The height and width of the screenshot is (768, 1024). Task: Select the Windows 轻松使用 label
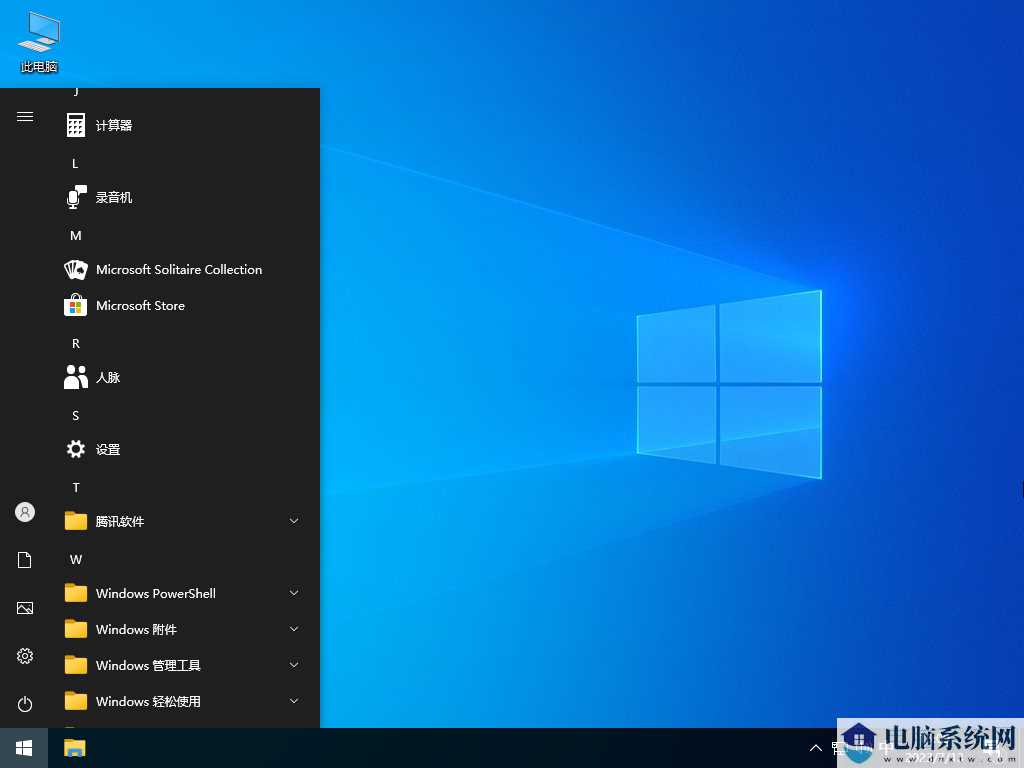tap(148, 701)
